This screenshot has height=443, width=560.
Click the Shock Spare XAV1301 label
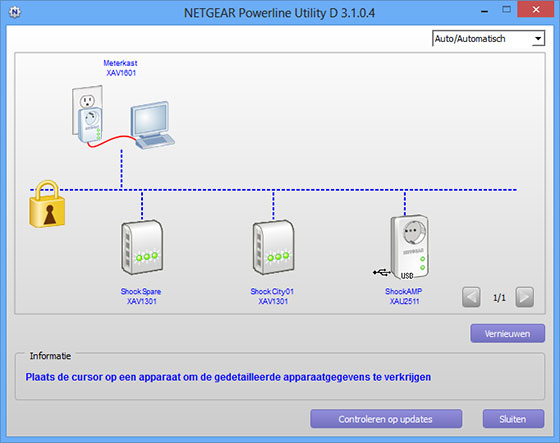point(141,296)
